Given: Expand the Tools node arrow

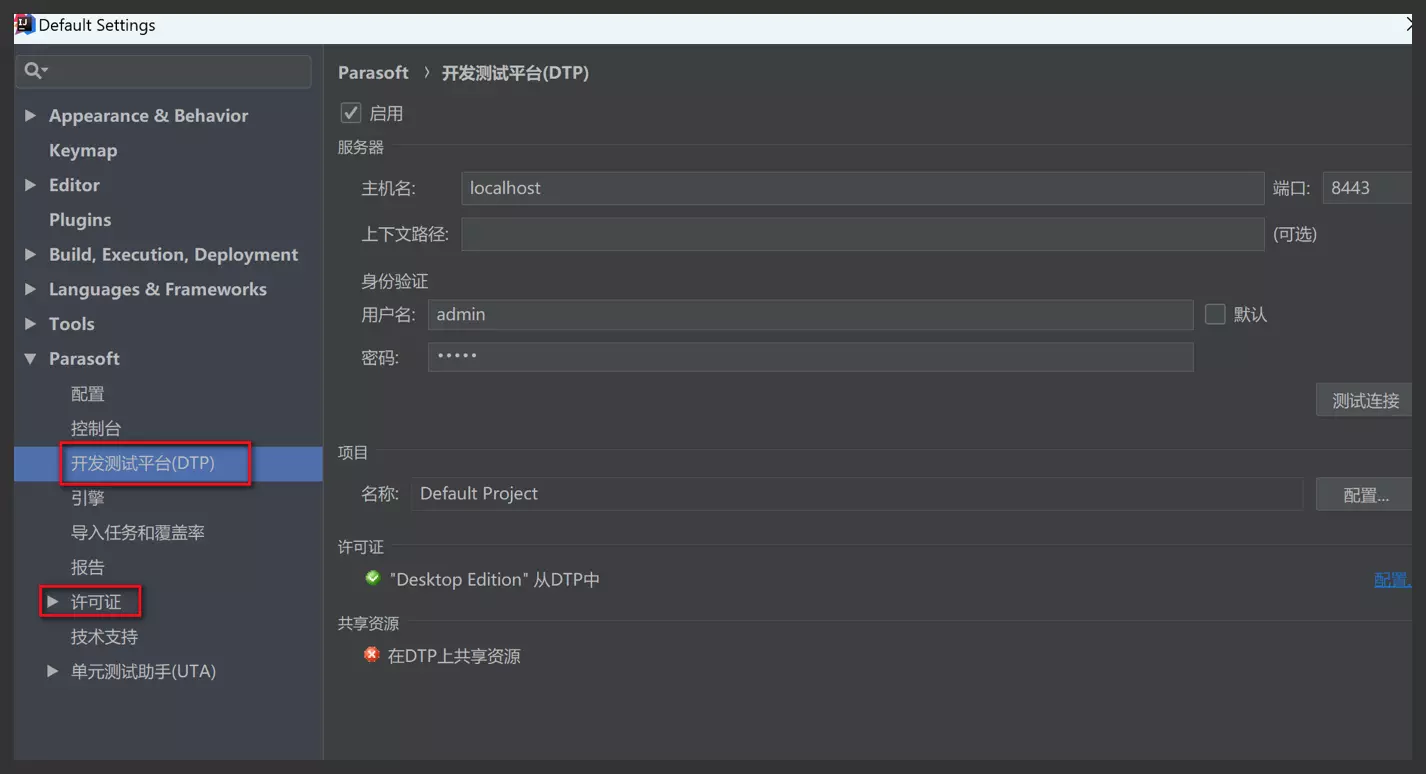Looking at the screenshot, I should [x=30, y=324].
